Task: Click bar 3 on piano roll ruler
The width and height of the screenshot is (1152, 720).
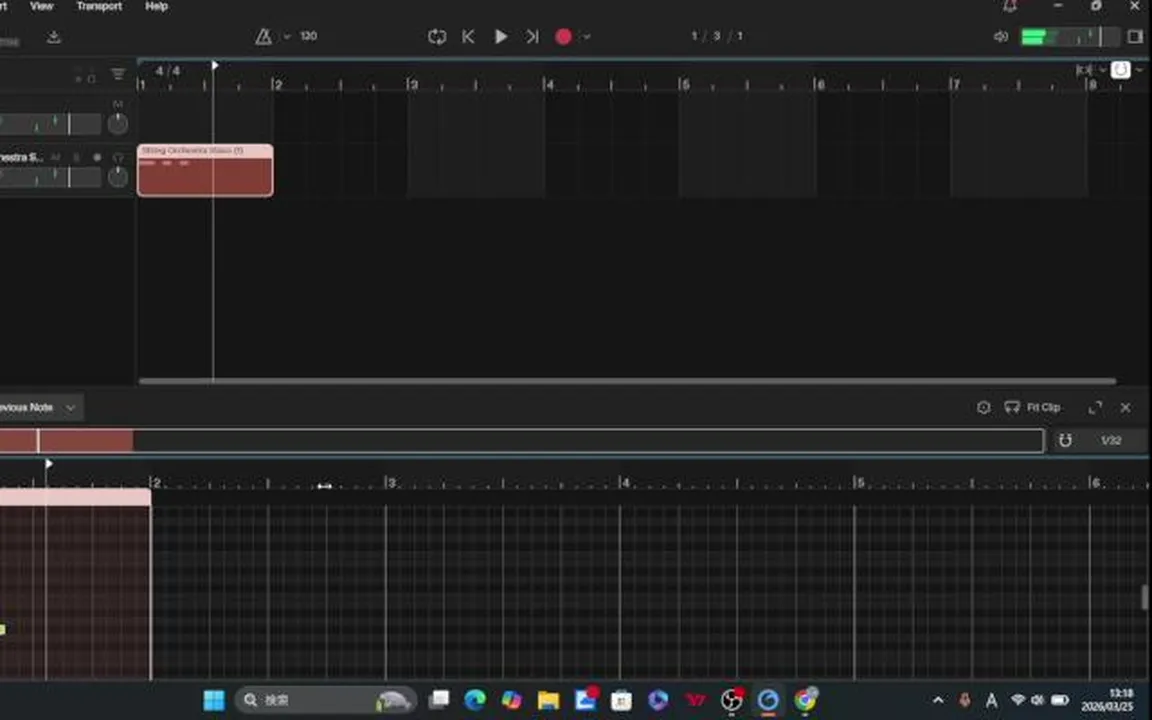Action: [x=390, y=483]
